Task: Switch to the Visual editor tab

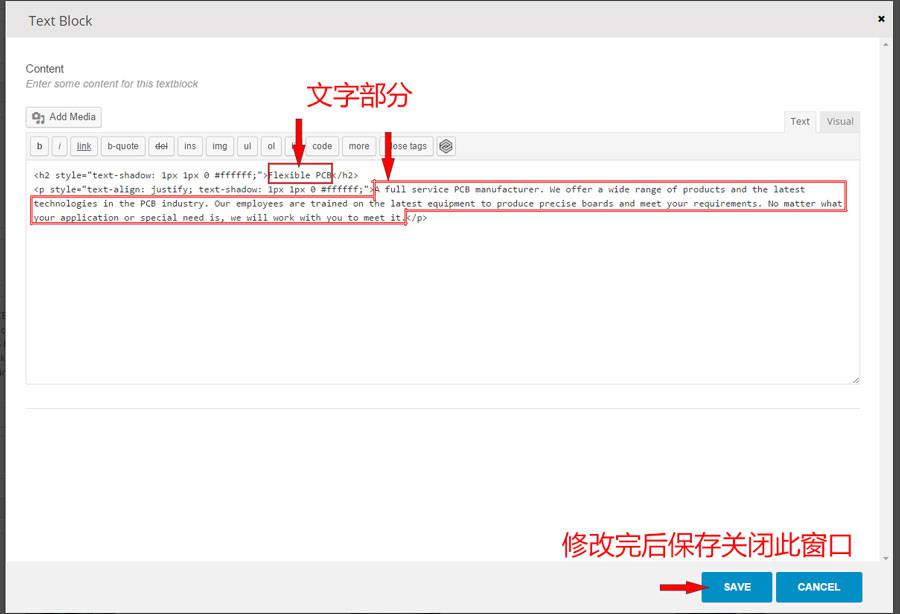Action: [x=839, y=121]
